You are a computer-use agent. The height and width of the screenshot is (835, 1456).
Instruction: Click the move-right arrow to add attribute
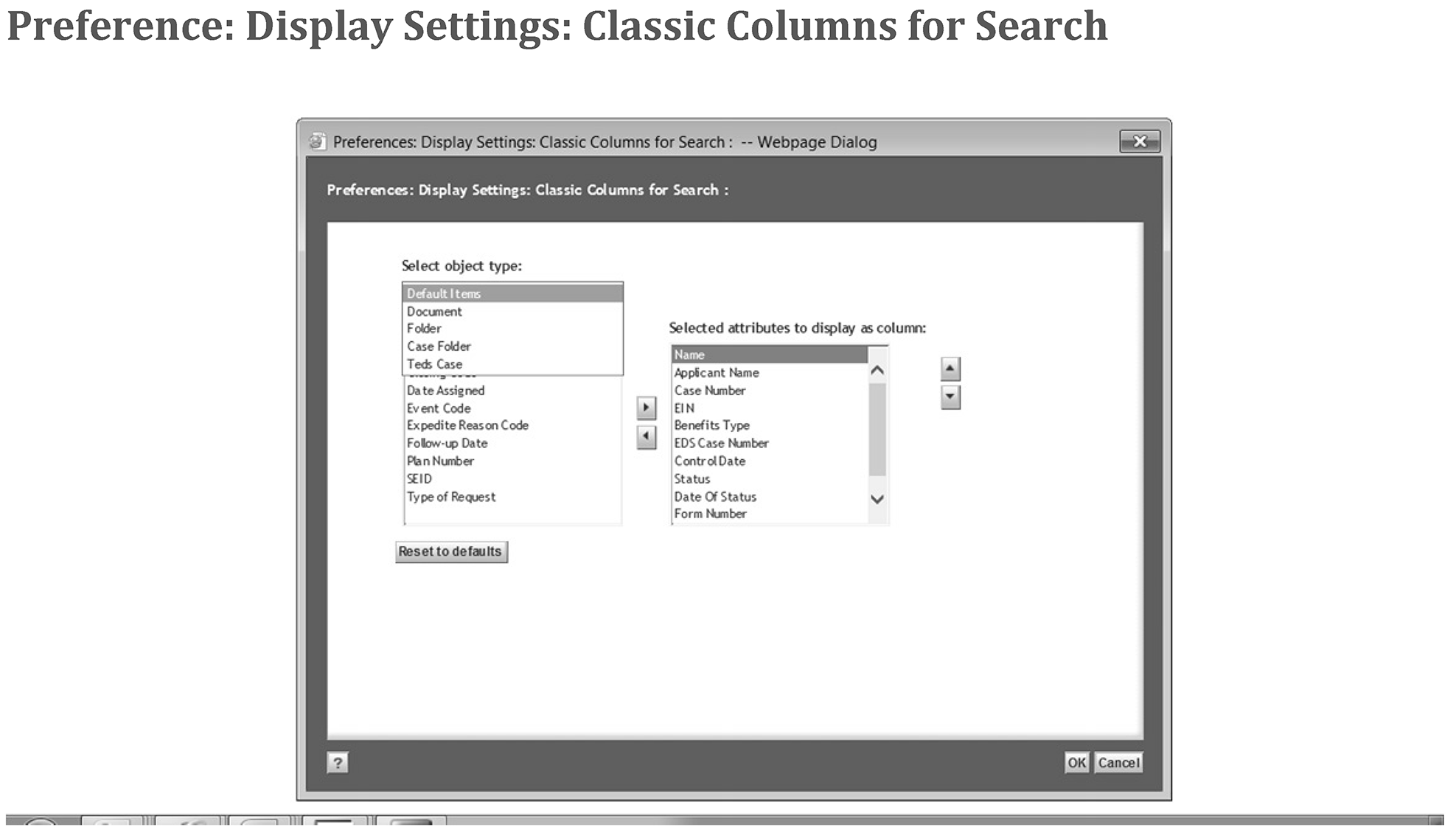[x=646, y=408]
